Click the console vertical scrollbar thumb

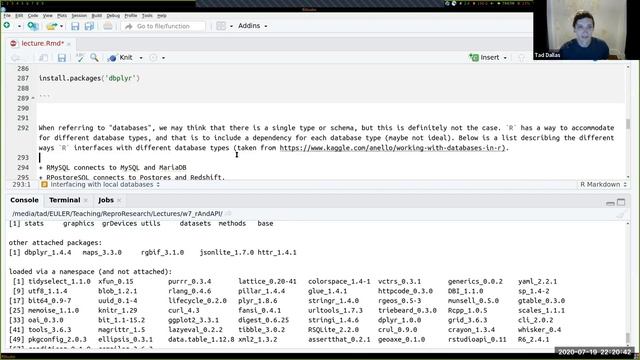coord(628,339)
